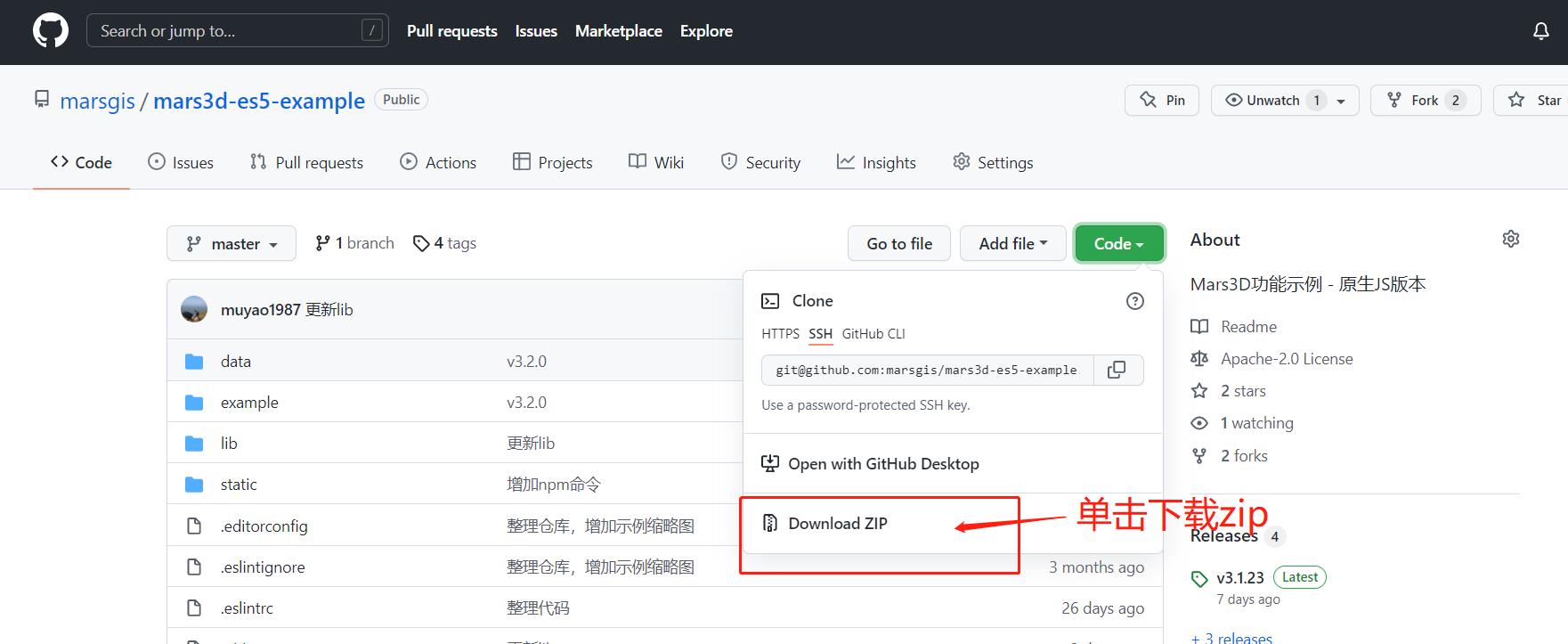Select the .eslintignore file icon

(194, 567)
